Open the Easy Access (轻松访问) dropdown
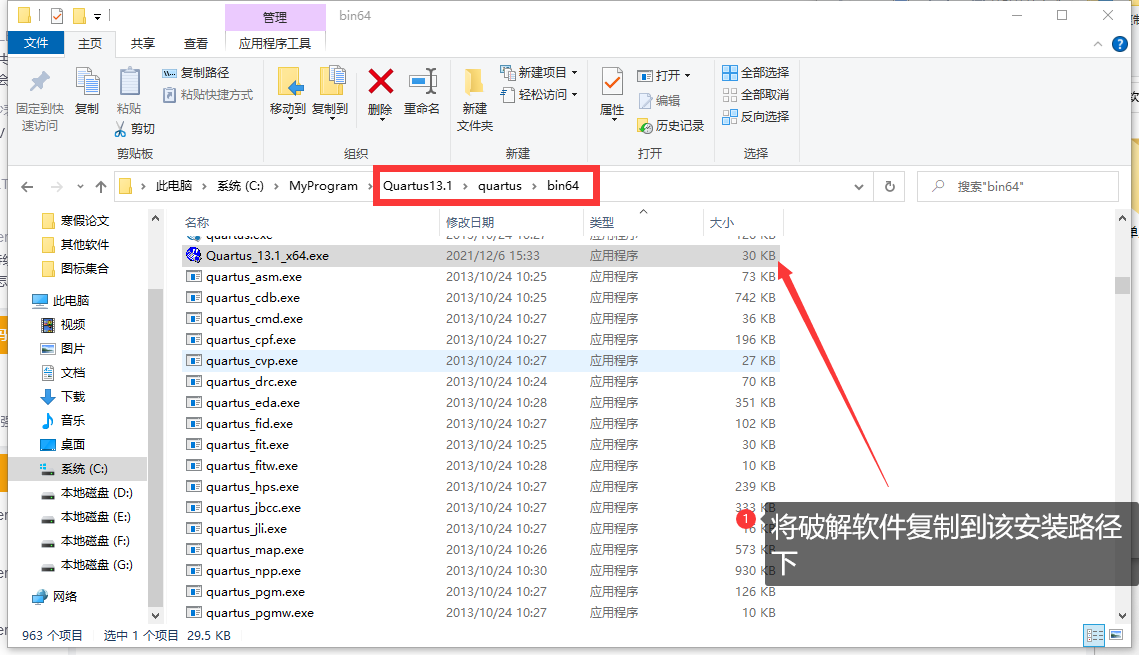Image resolution: width=1139 pixels, height=655 pixels. (539, 94)
